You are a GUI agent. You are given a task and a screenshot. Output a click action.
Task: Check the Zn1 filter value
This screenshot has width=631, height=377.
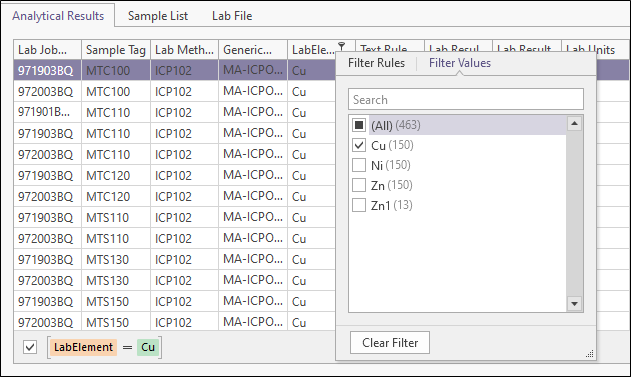pyautogui.click(x=359, y=205)
